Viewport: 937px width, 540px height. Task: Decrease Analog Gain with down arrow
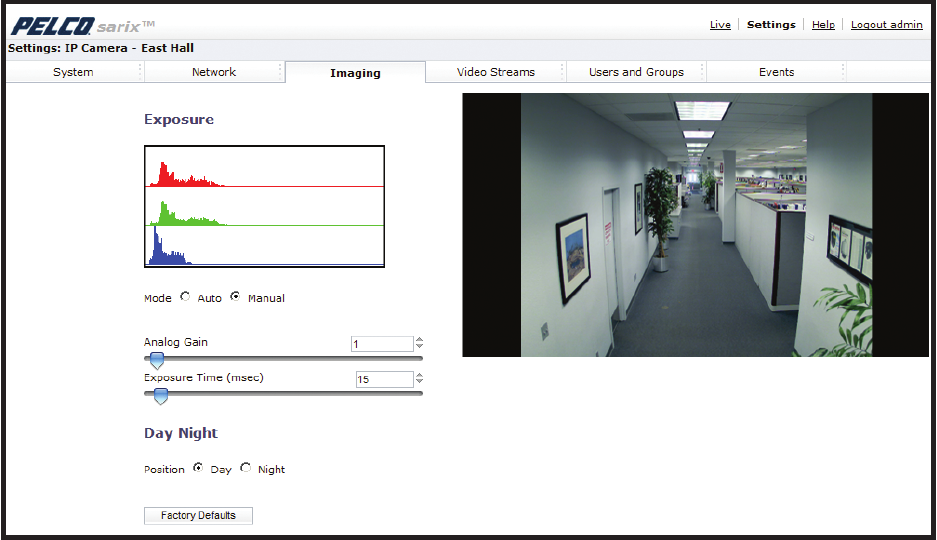tap(419, 348)
